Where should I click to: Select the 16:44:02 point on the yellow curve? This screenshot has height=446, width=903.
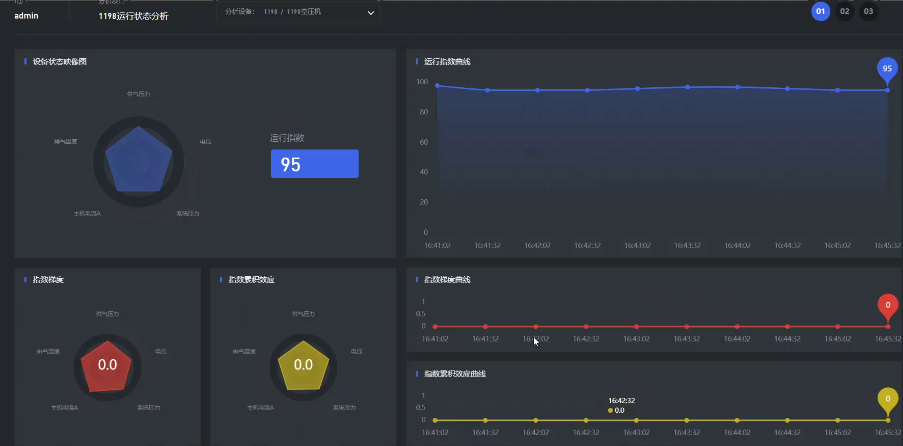coord(737,420)
